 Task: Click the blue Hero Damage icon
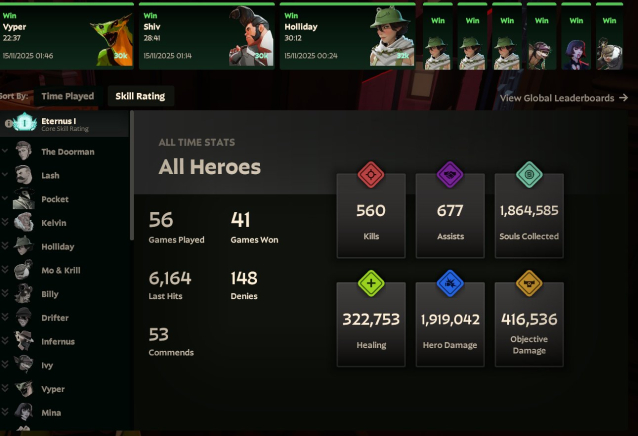point(450,283)
